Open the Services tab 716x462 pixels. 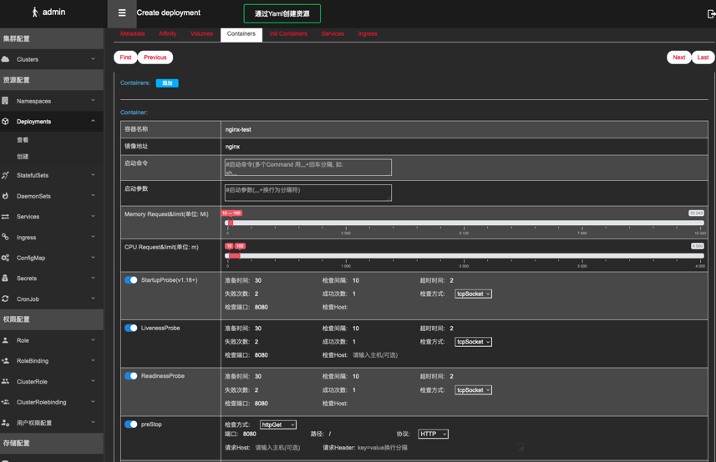tap(332, 34)
